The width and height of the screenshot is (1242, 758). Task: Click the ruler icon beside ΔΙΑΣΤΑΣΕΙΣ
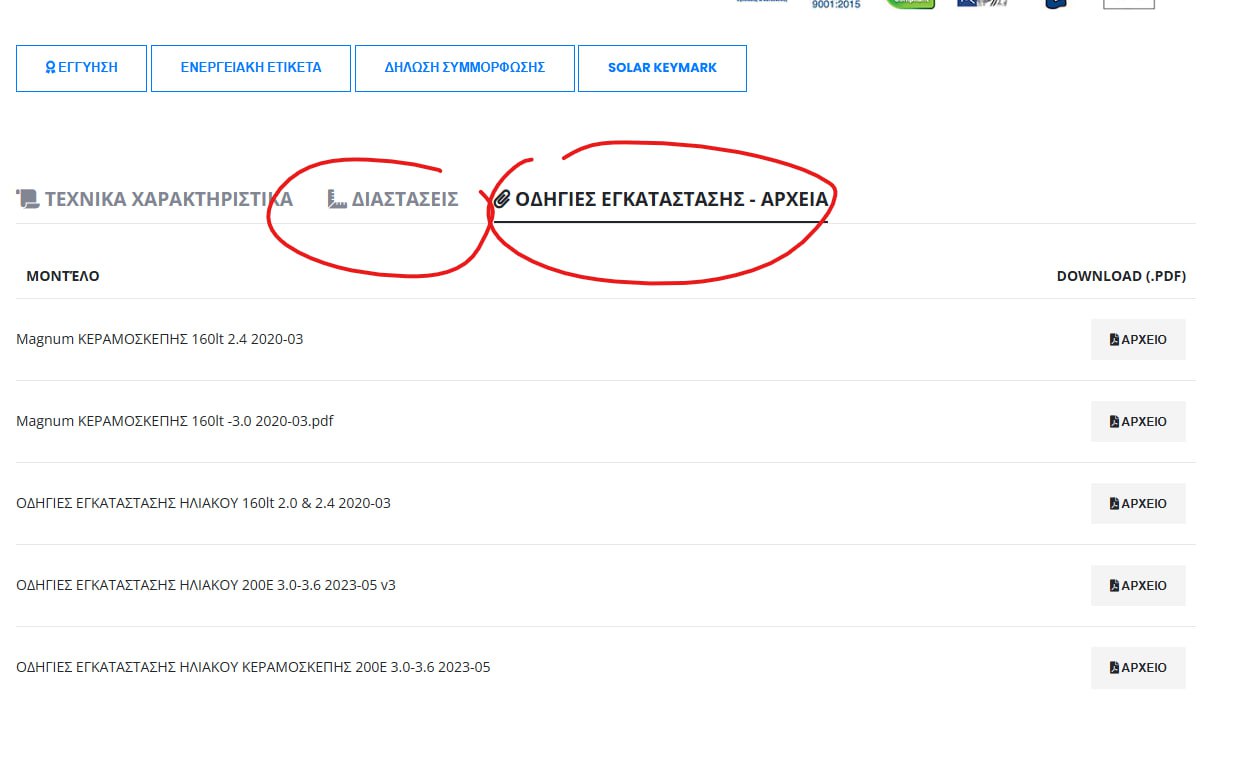(x=338, y=199)
